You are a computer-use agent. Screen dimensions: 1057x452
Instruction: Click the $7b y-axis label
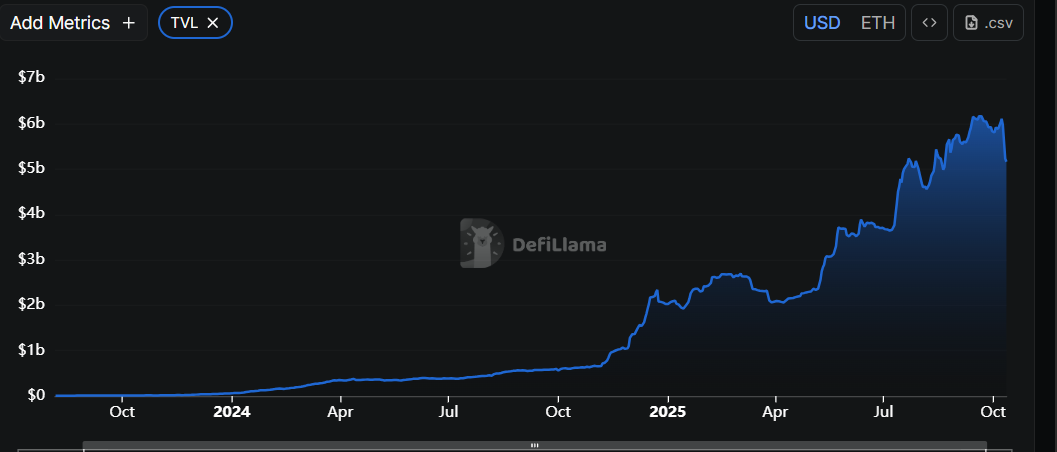[32, 77]
